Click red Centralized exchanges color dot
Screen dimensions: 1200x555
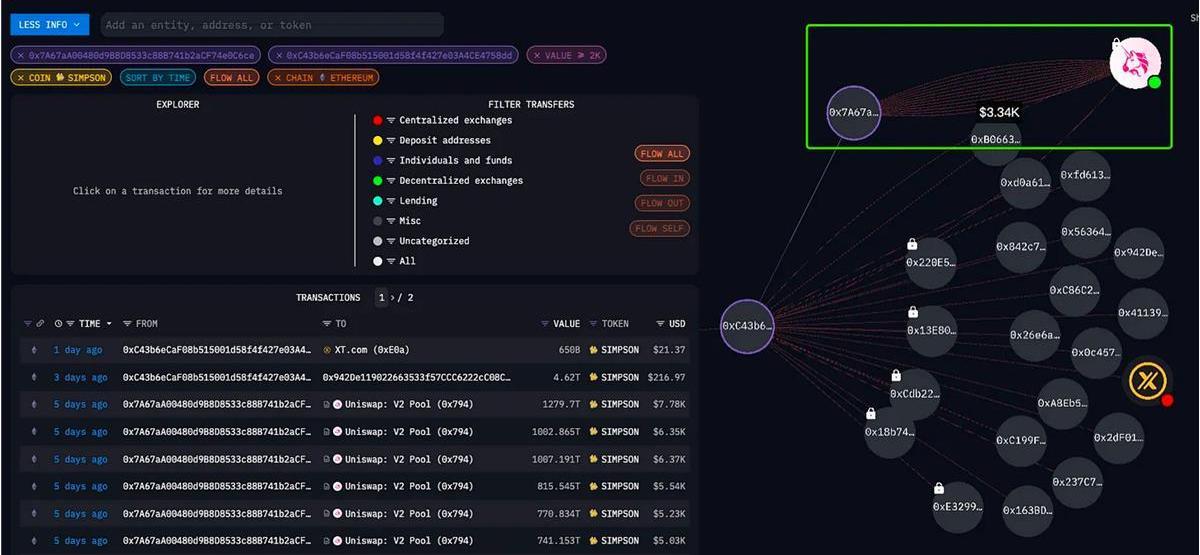point(377,120)
